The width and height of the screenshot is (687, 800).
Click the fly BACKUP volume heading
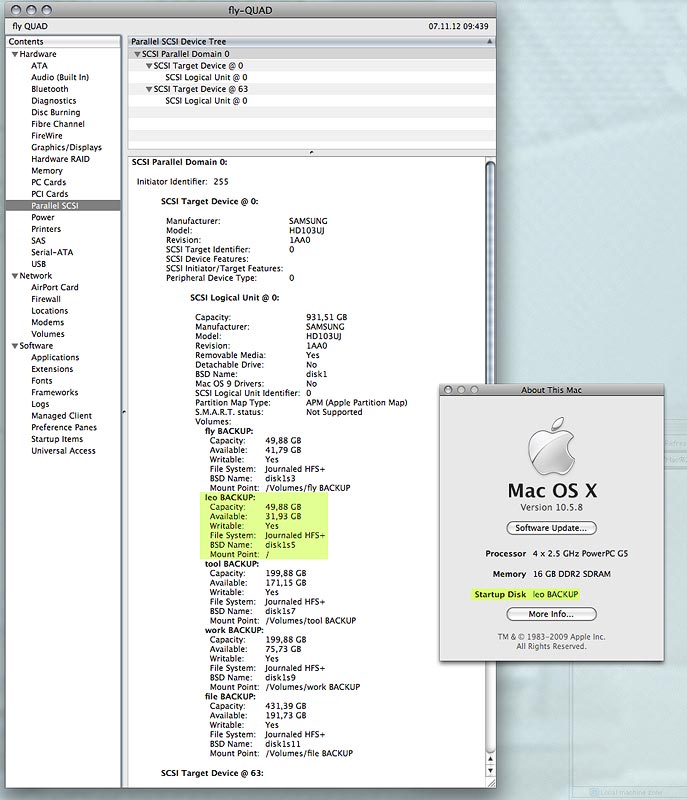228,431
